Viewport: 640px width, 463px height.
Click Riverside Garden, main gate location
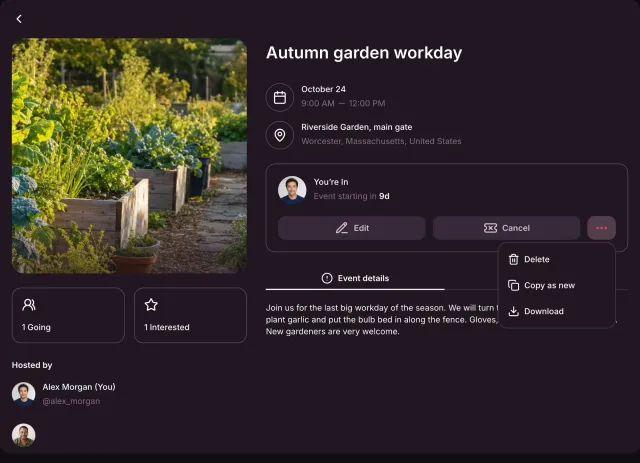click(x=357, y=127)
